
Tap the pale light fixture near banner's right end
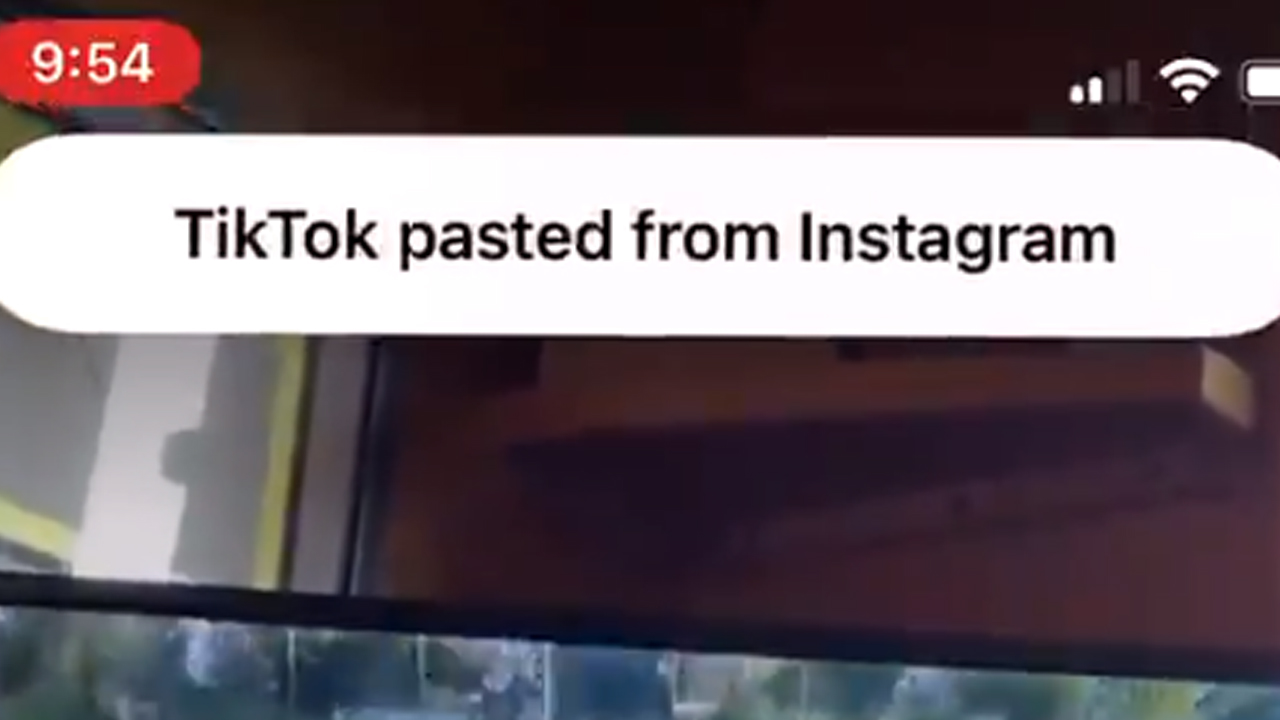pos(1228,385)
